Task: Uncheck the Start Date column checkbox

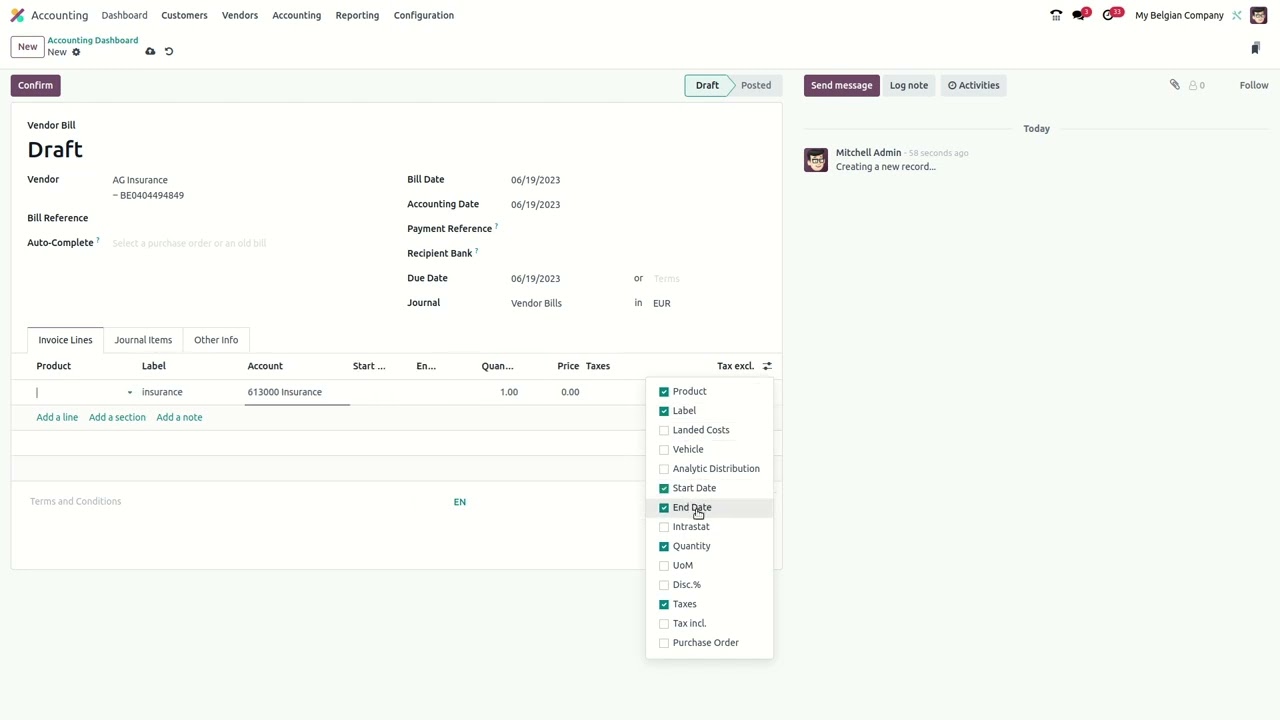Action: (664, 488)
